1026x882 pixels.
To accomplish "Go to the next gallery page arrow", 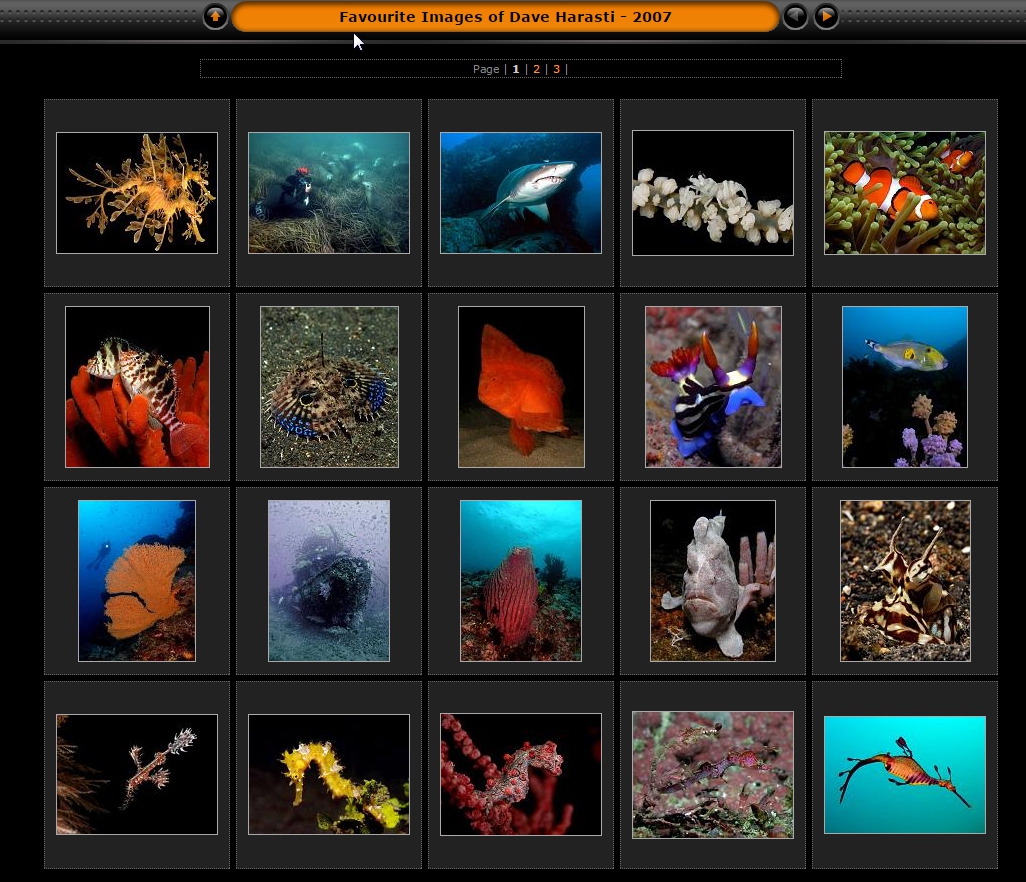I will [x=825, y=16].
